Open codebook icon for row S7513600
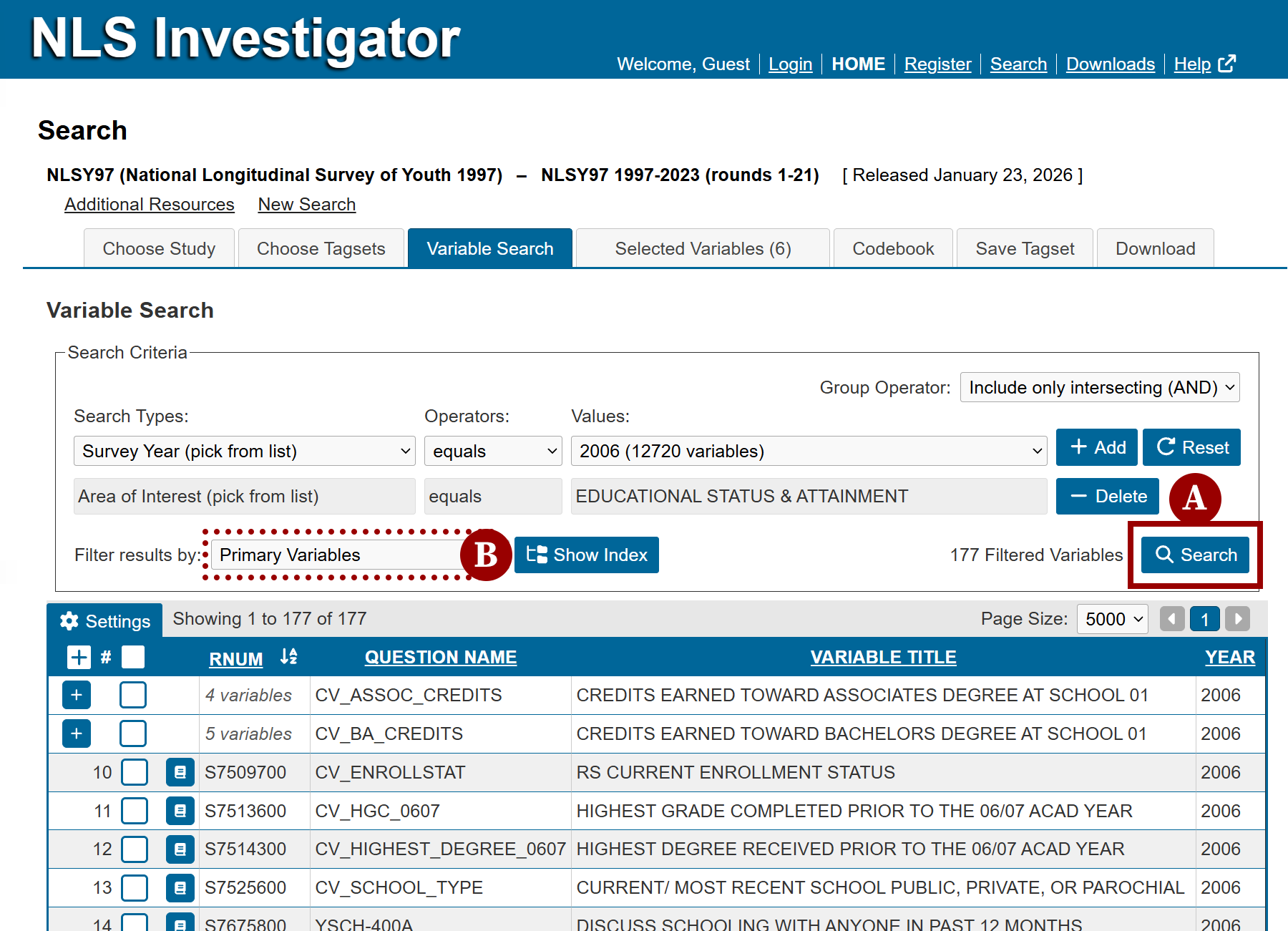Image resolution: width=1288 pixels, height=931 pixels. 180,811
